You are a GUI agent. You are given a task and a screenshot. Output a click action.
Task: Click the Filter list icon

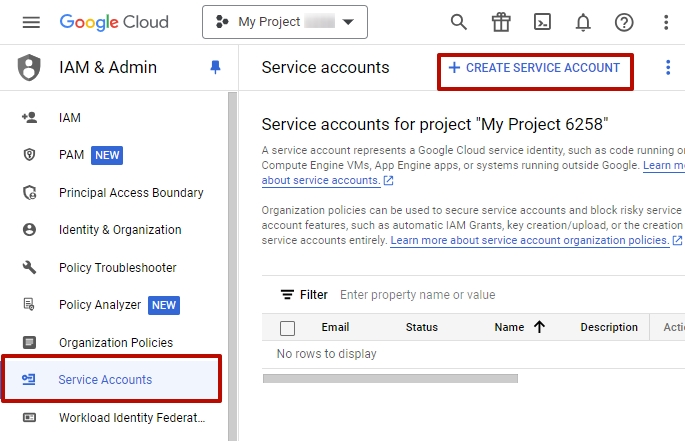pyautogui.click(x=287, y=295)
